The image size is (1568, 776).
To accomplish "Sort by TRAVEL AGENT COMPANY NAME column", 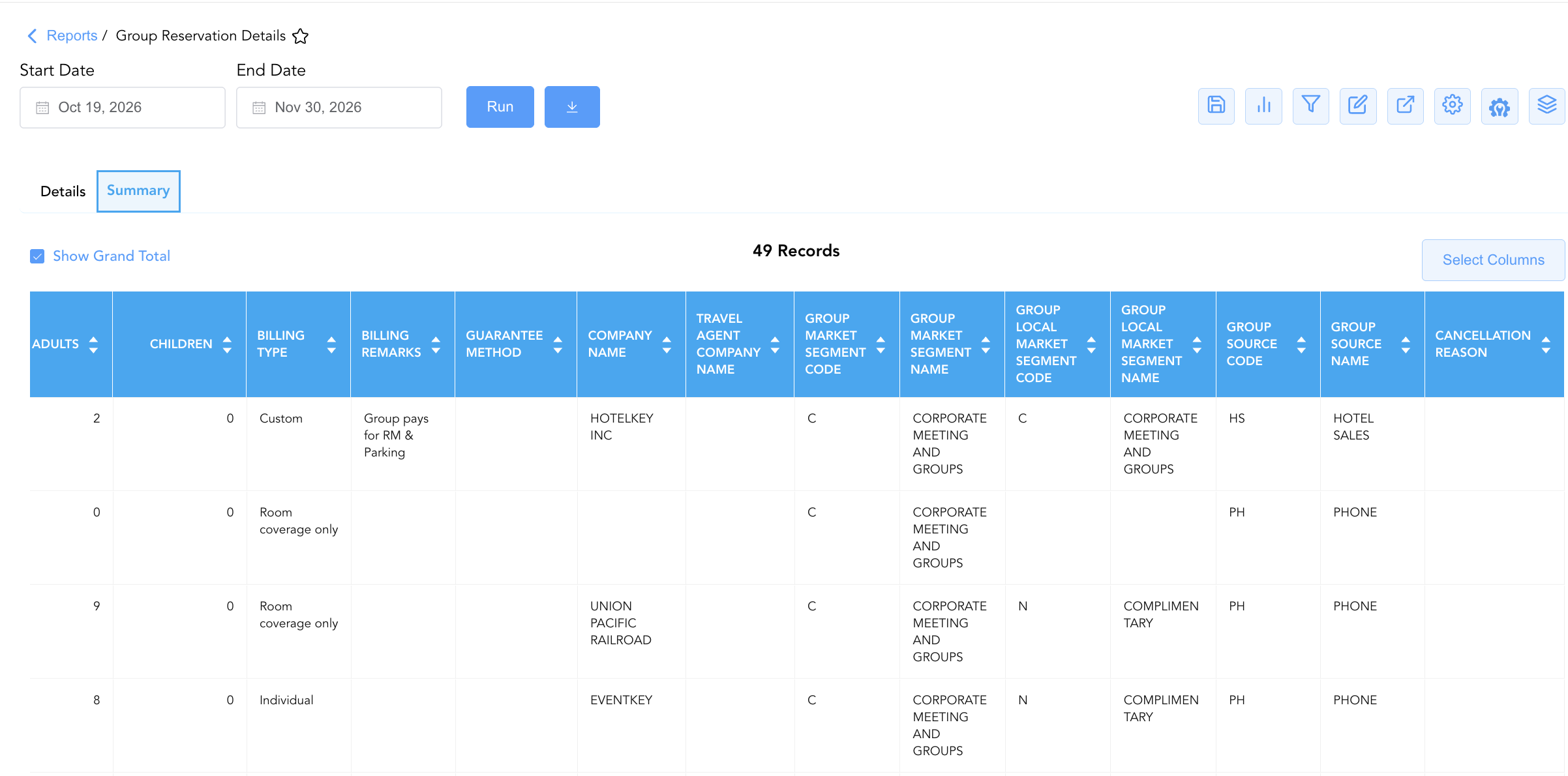I will [x=775, y=344].
